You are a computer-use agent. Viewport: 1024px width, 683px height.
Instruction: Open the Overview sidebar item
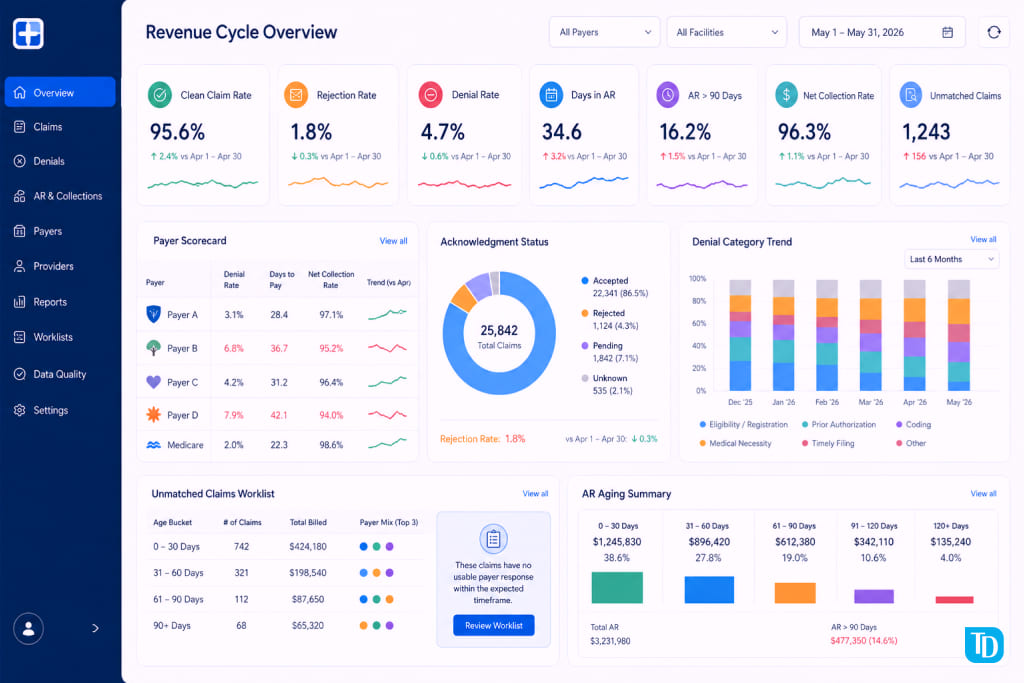point(60,92)
